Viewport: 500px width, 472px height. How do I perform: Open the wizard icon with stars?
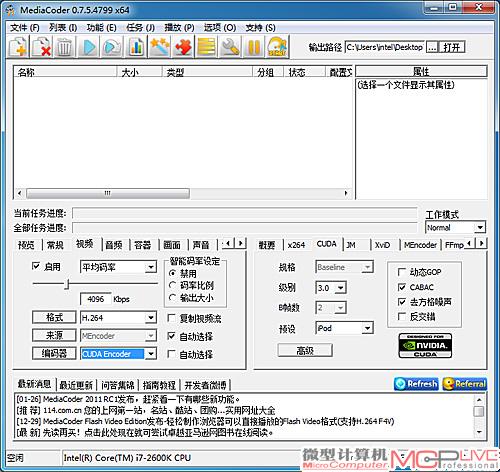pyautogui.click(x=159, y=47)
